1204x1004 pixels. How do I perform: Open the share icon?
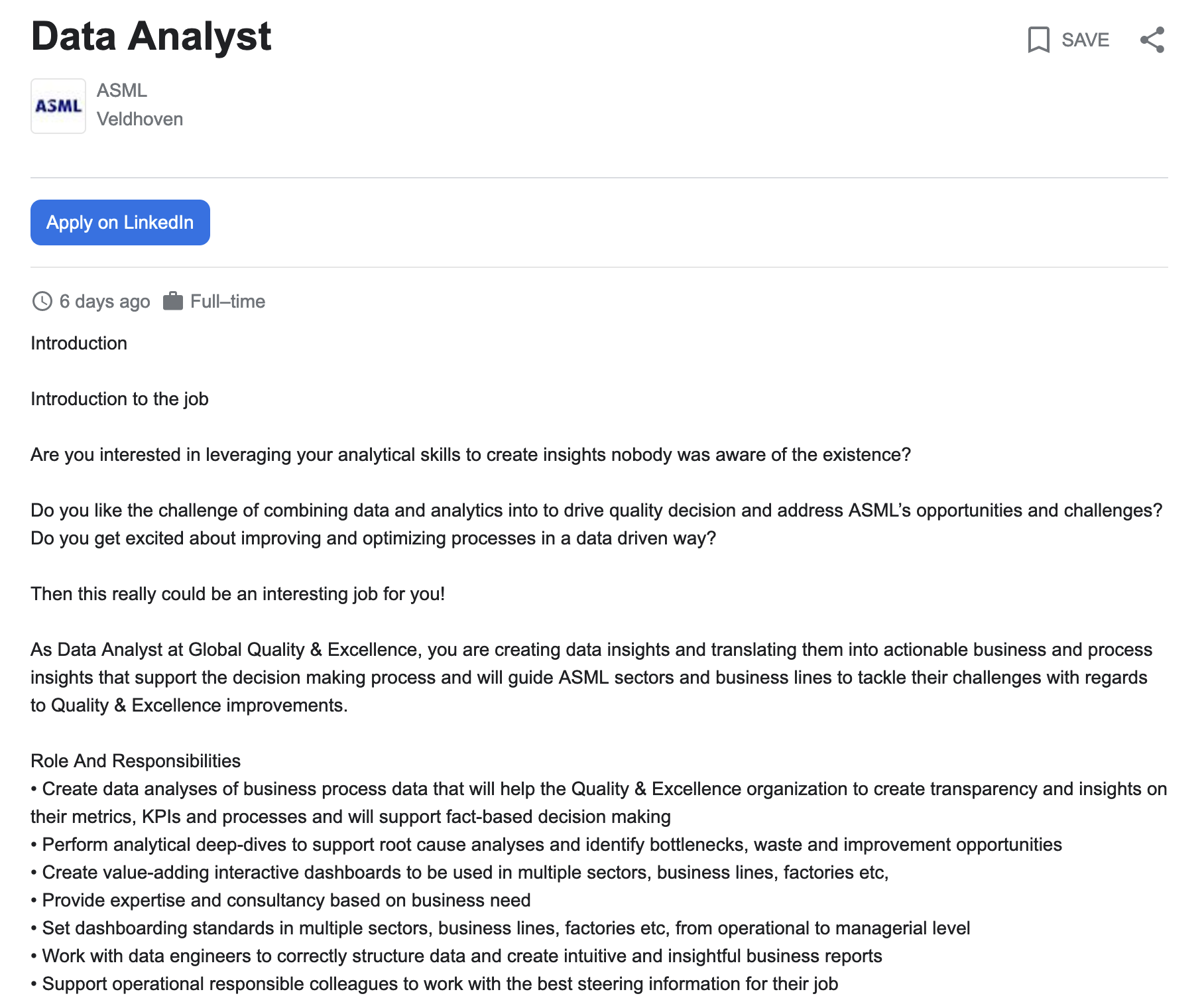click(x=1152, y=40)
